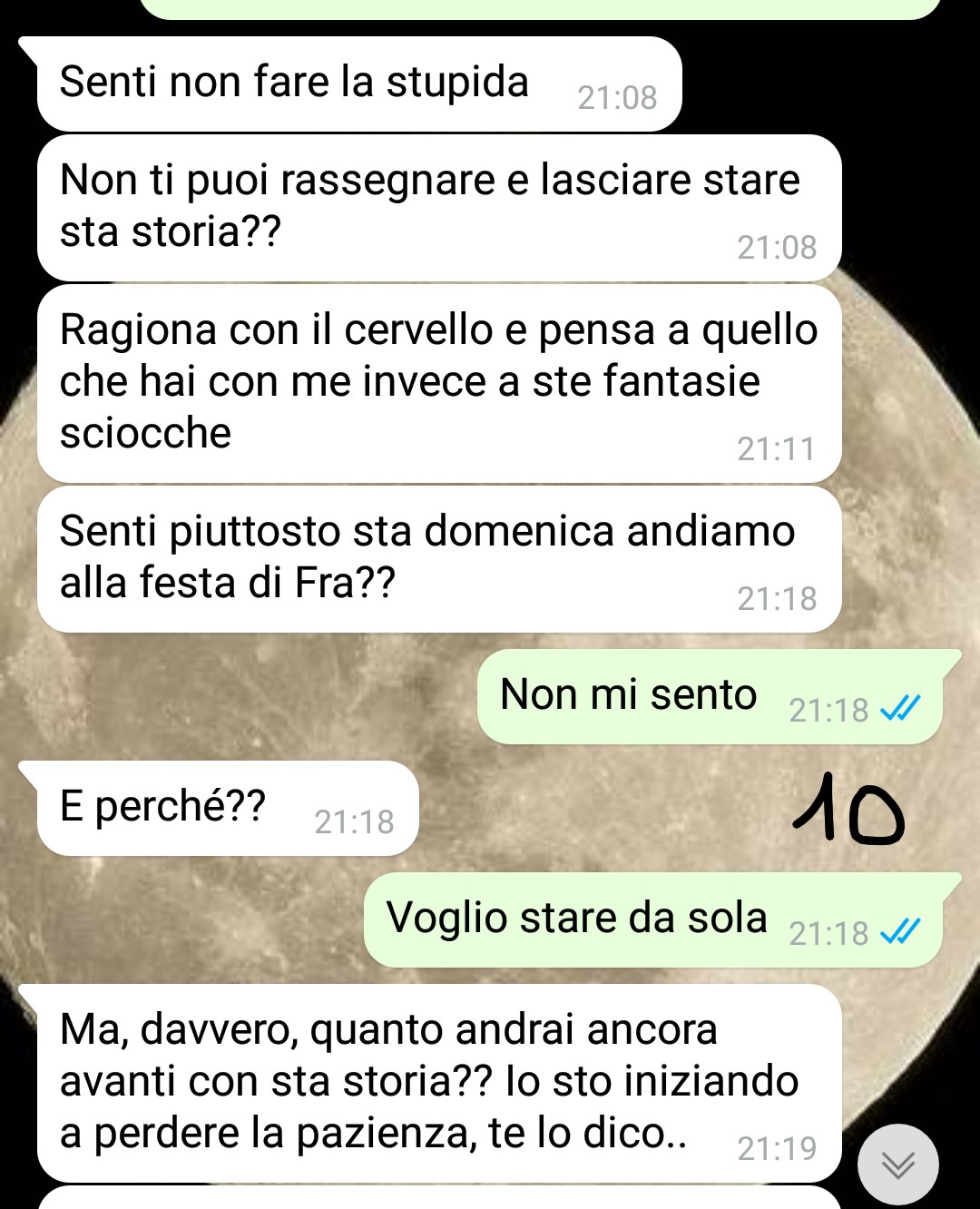The width and height of the screenshot is (980, 1209).
Task: Select the 'Ragiona con il cervello' message bubble
Action: coord(439,383)
